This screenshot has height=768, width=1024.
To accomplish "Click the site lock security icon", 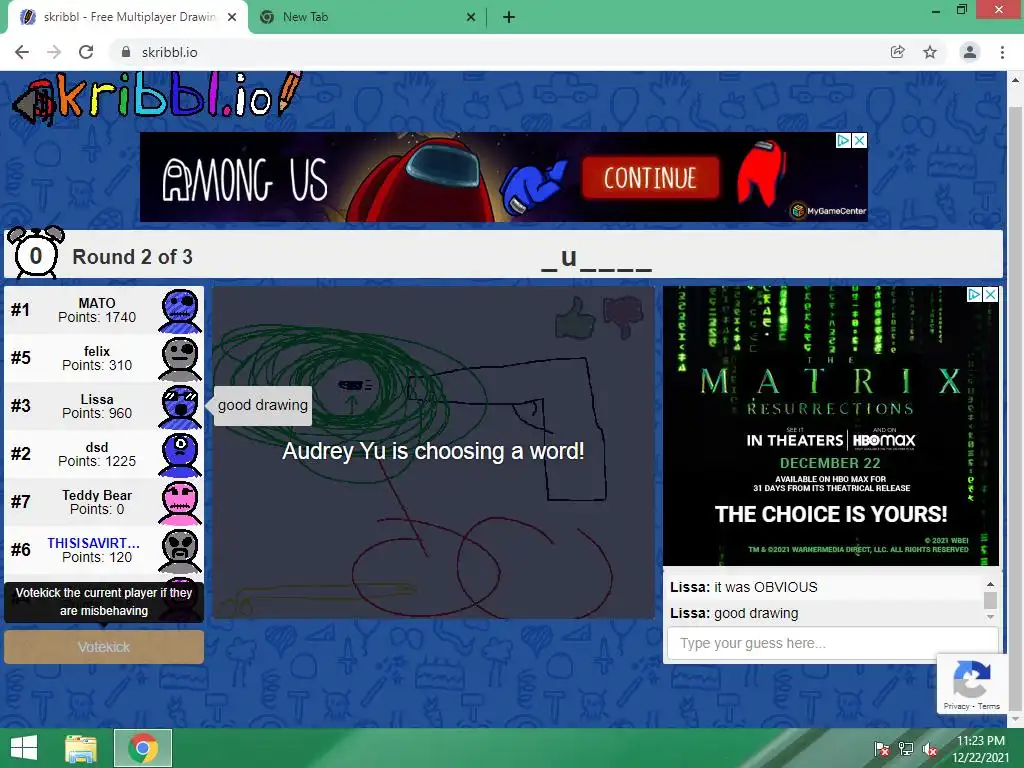I will 126,52.
